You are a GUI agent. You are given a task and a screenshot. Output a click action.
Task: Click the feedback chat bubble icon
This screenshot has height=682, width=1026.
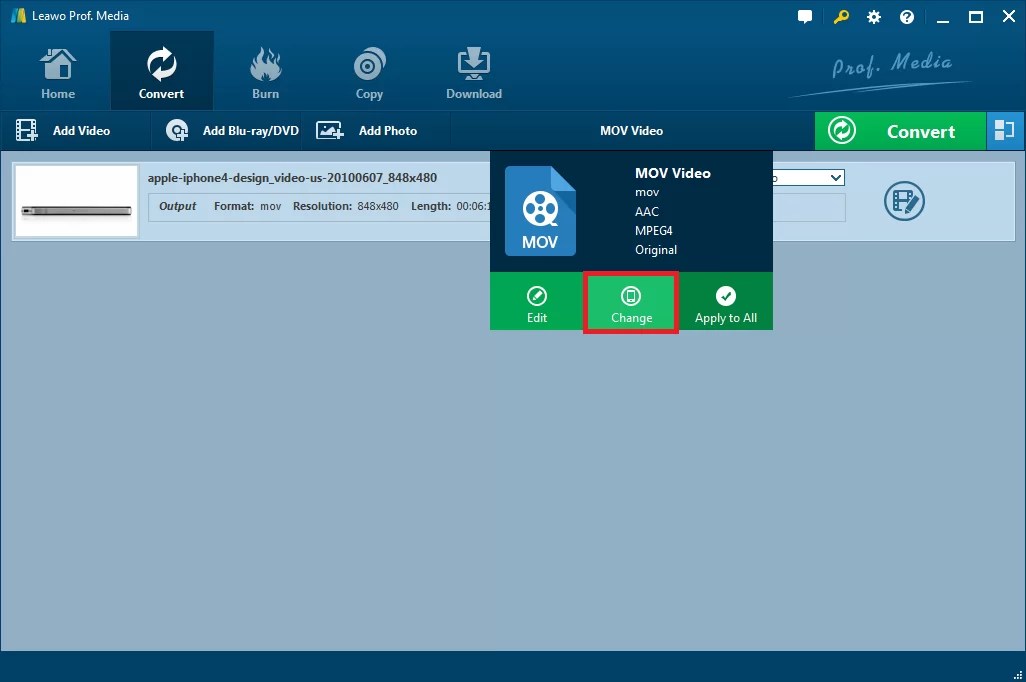pos(805,16)
